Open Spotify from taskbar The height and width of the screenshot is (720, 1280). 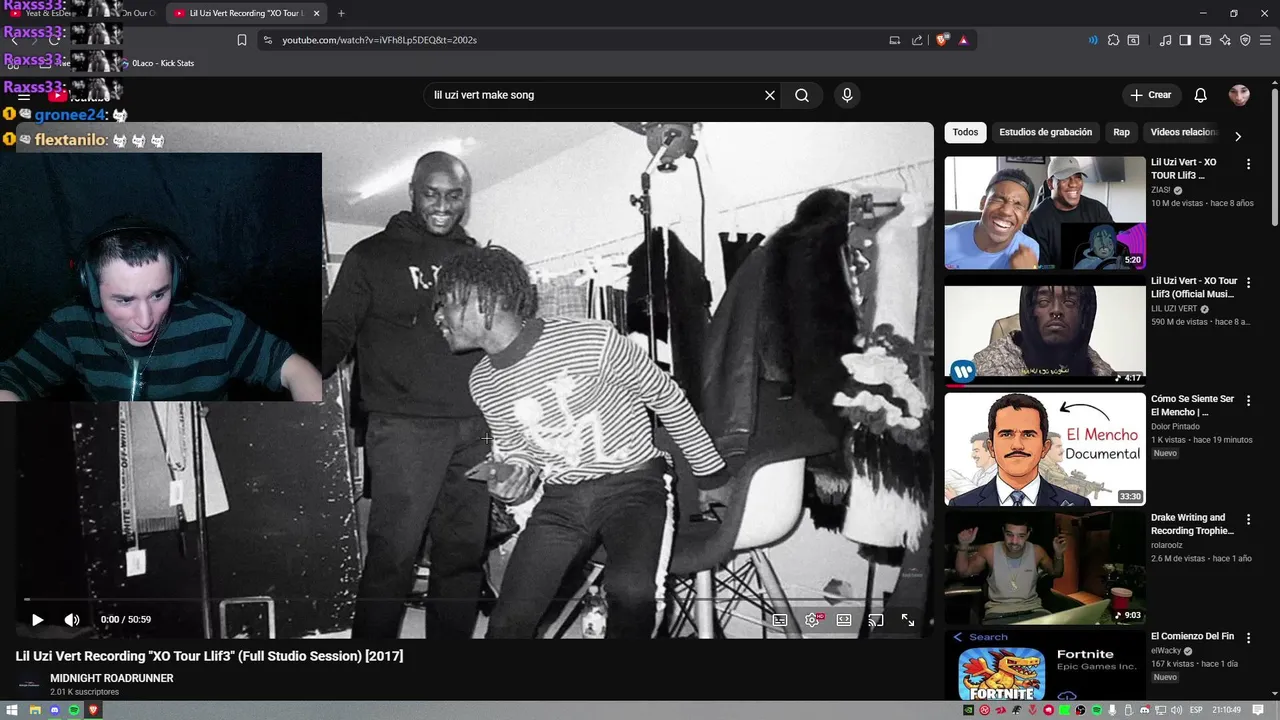pyautogui.click(x=74, y=710)
